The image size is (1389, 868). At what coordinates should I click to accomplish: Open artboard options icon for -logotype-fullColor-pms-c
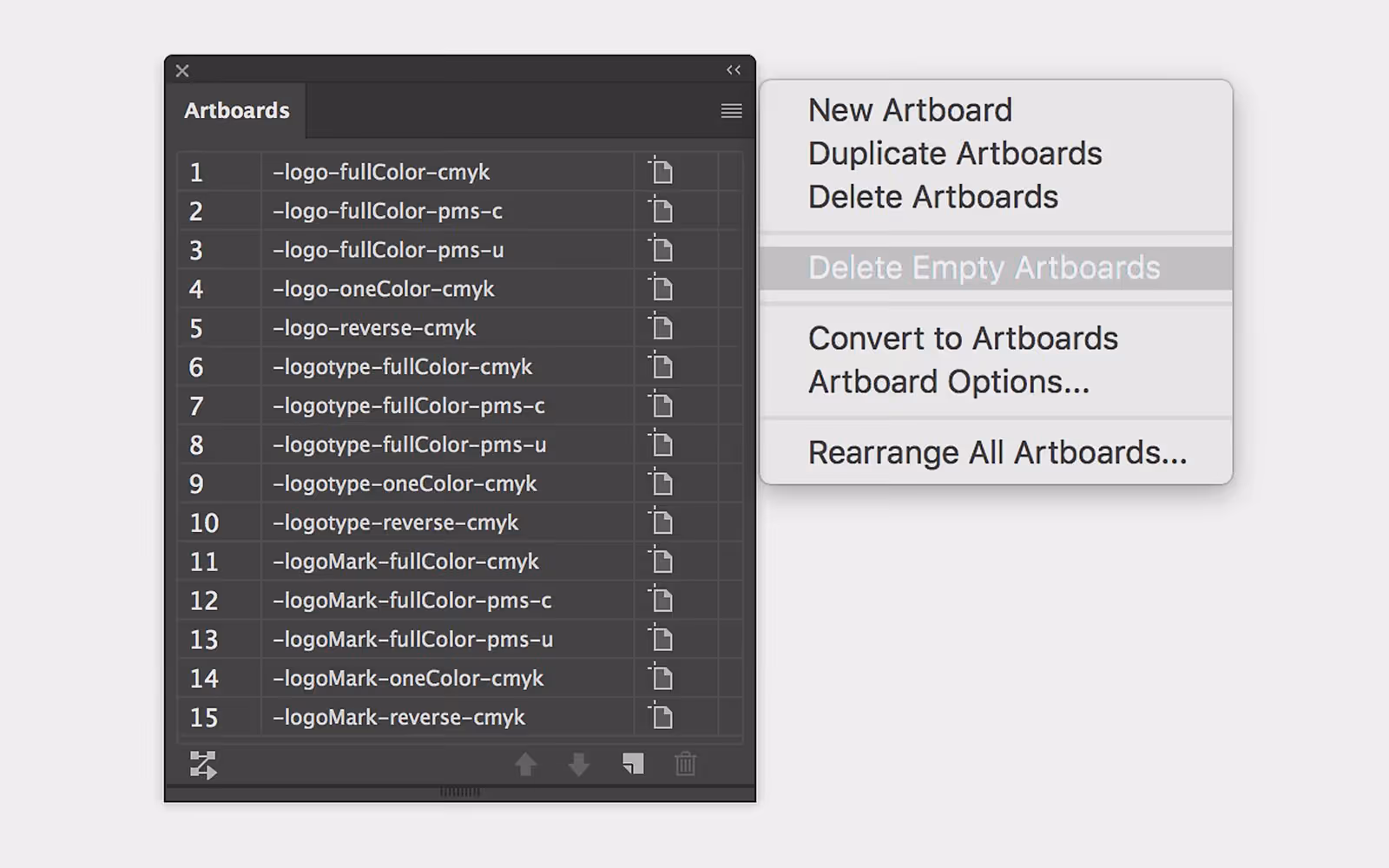pyautogui.click(x=661, y=405)
